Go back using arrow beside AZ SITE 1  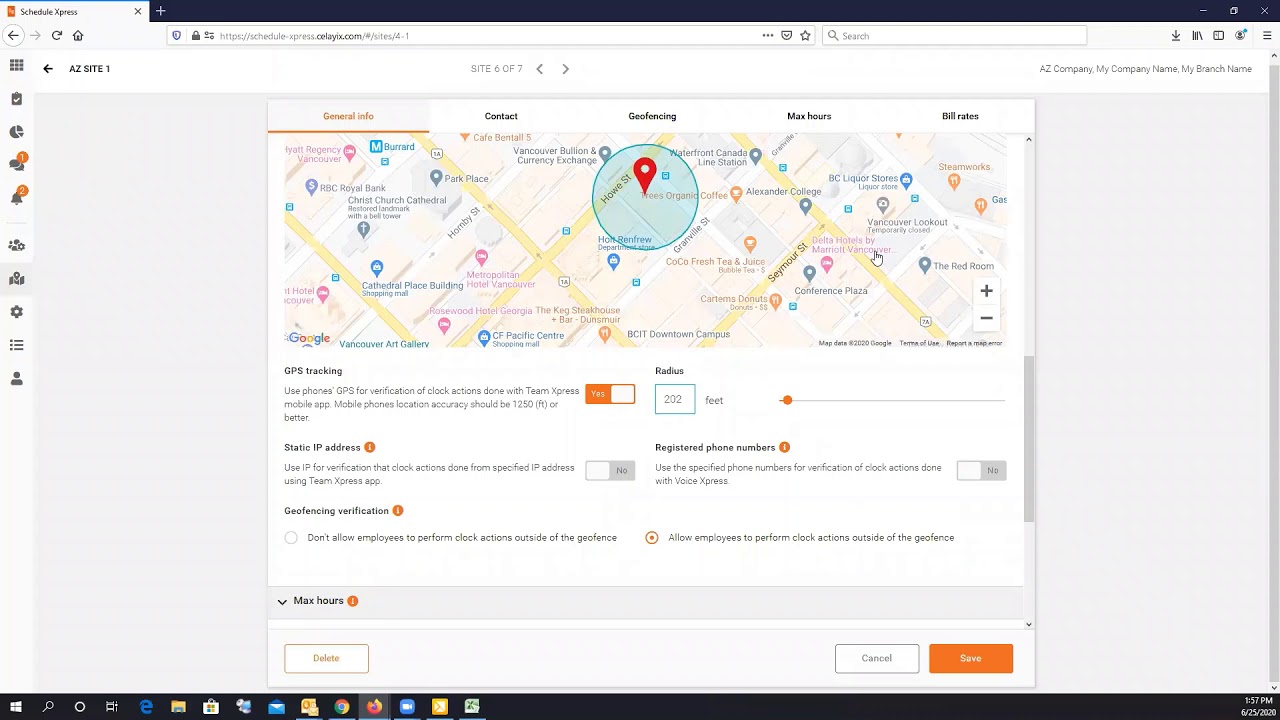coord(47,69)
